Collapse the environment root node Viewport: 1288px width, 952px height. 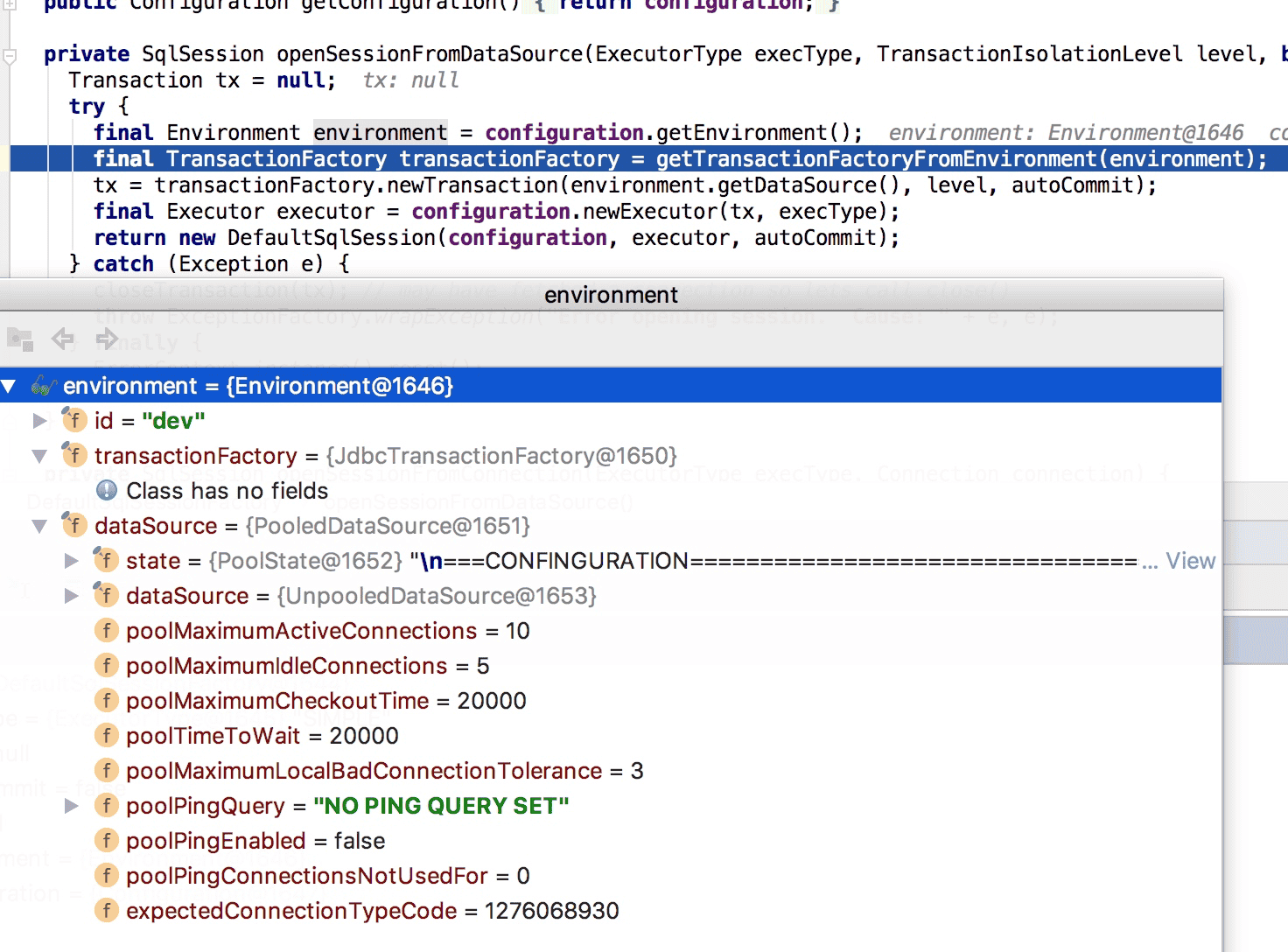tap(9, 386)
